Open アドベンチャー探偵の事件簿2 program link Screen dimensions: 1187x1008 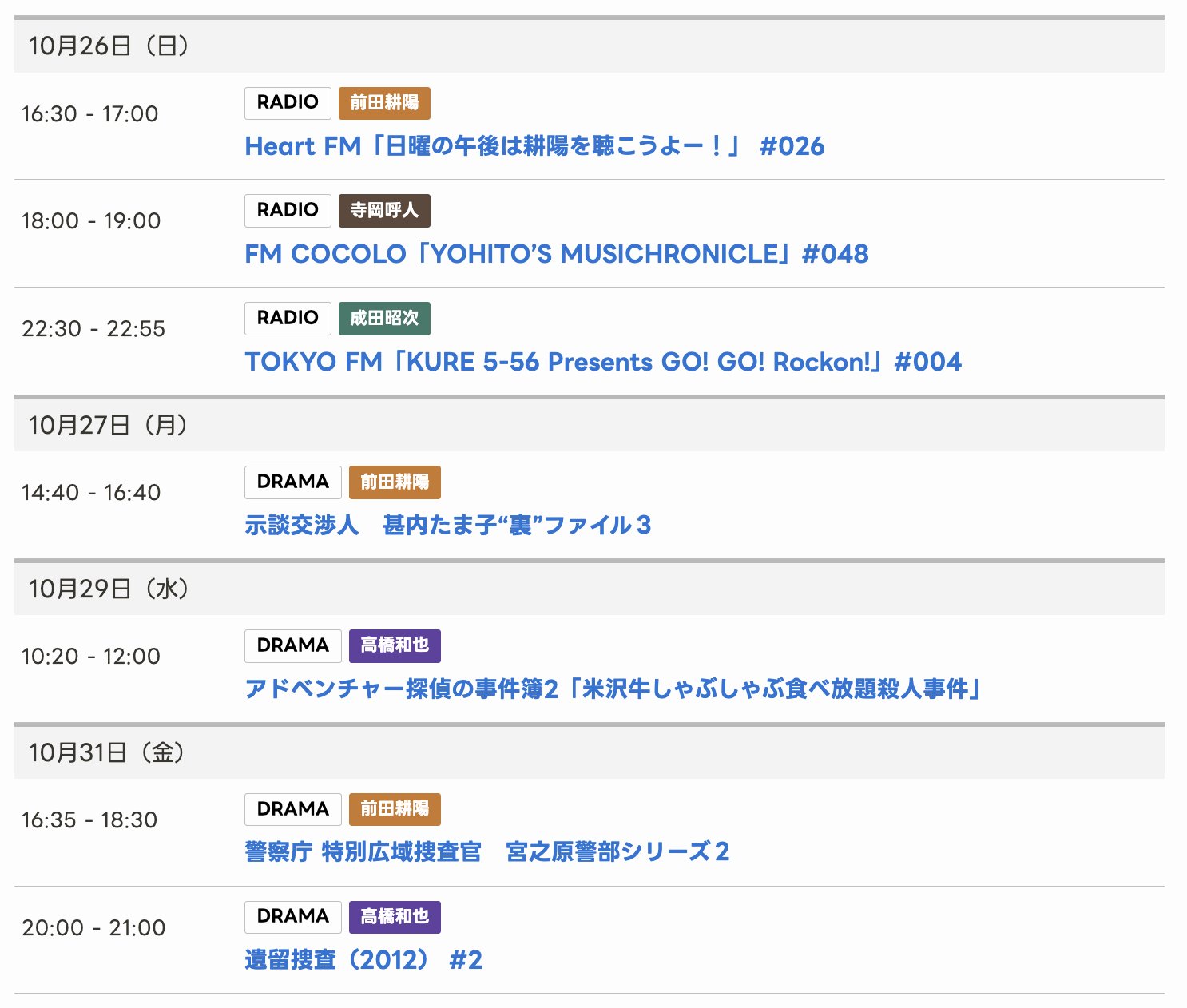click(x=612, y=689)
